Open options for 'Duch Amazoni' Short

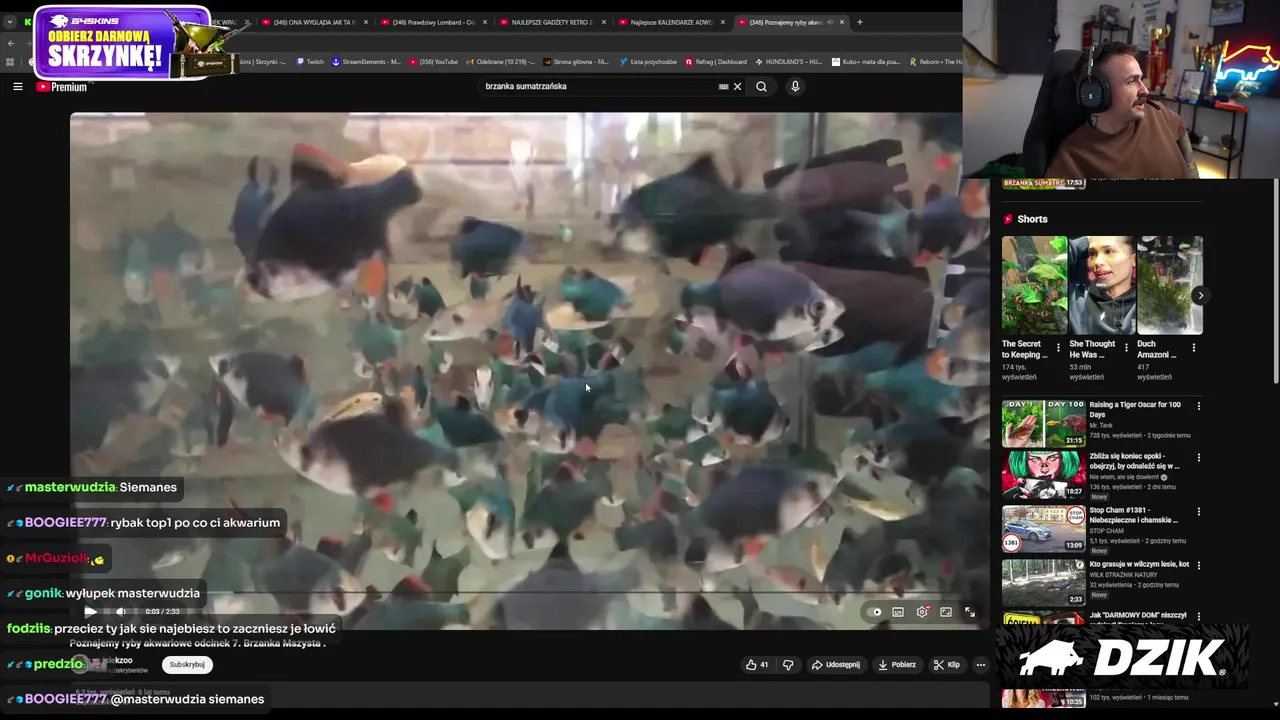[1193, 348]
